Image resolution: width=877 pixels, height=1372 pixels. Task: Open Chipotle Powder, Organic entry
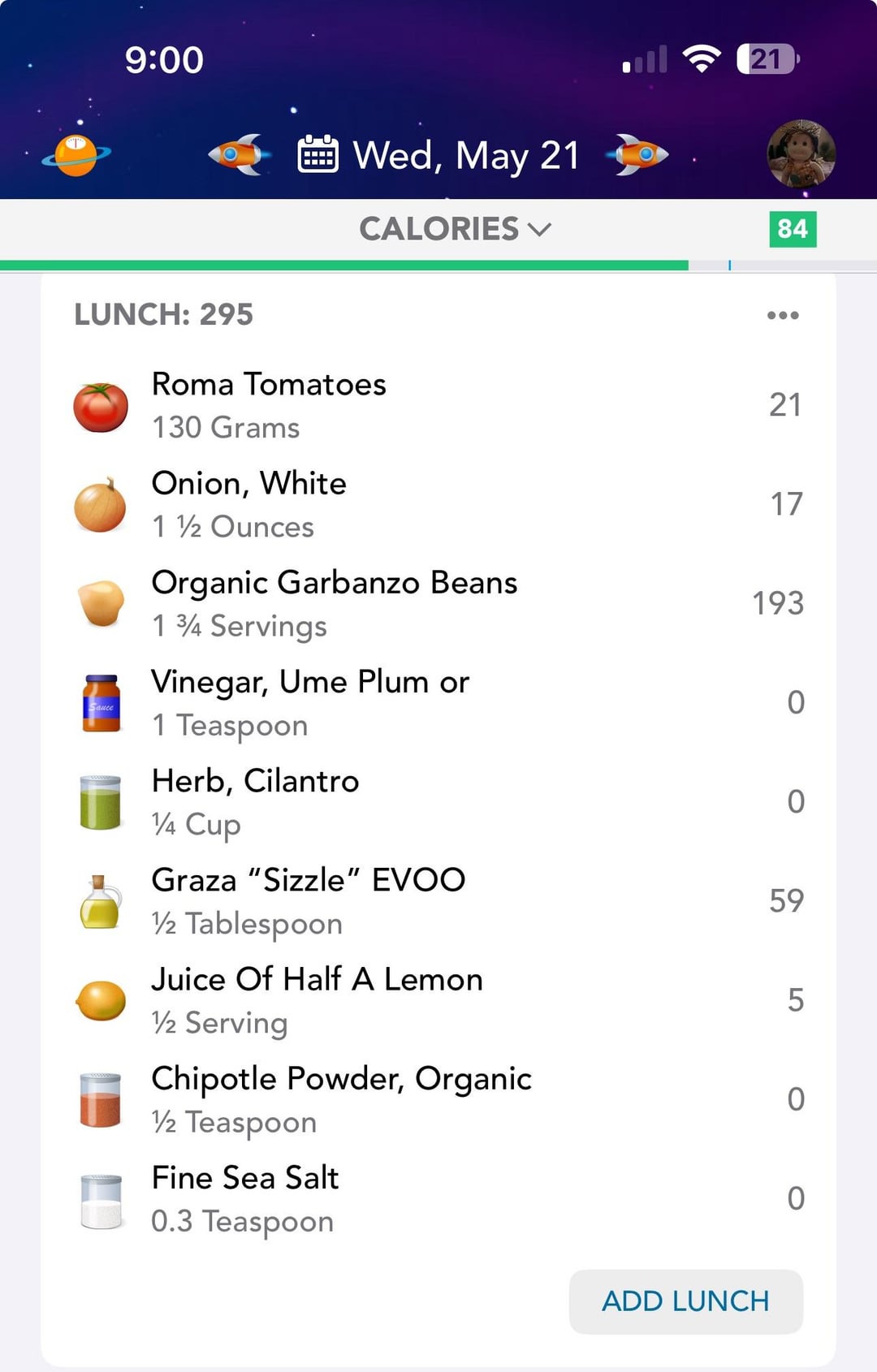438,1100
